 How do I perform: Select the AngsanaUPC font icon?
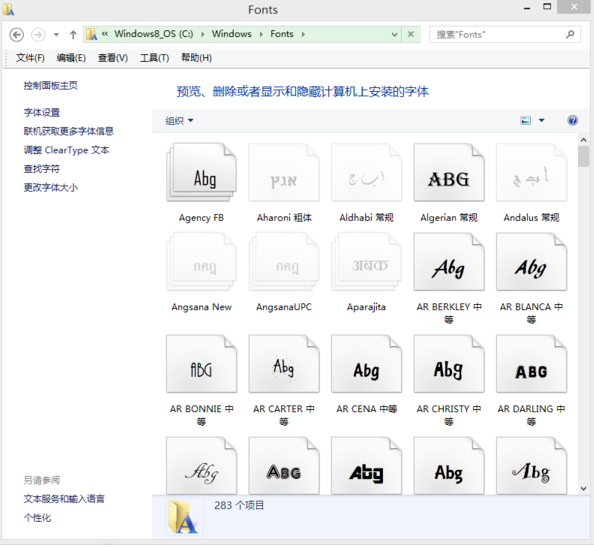(284, 262)
